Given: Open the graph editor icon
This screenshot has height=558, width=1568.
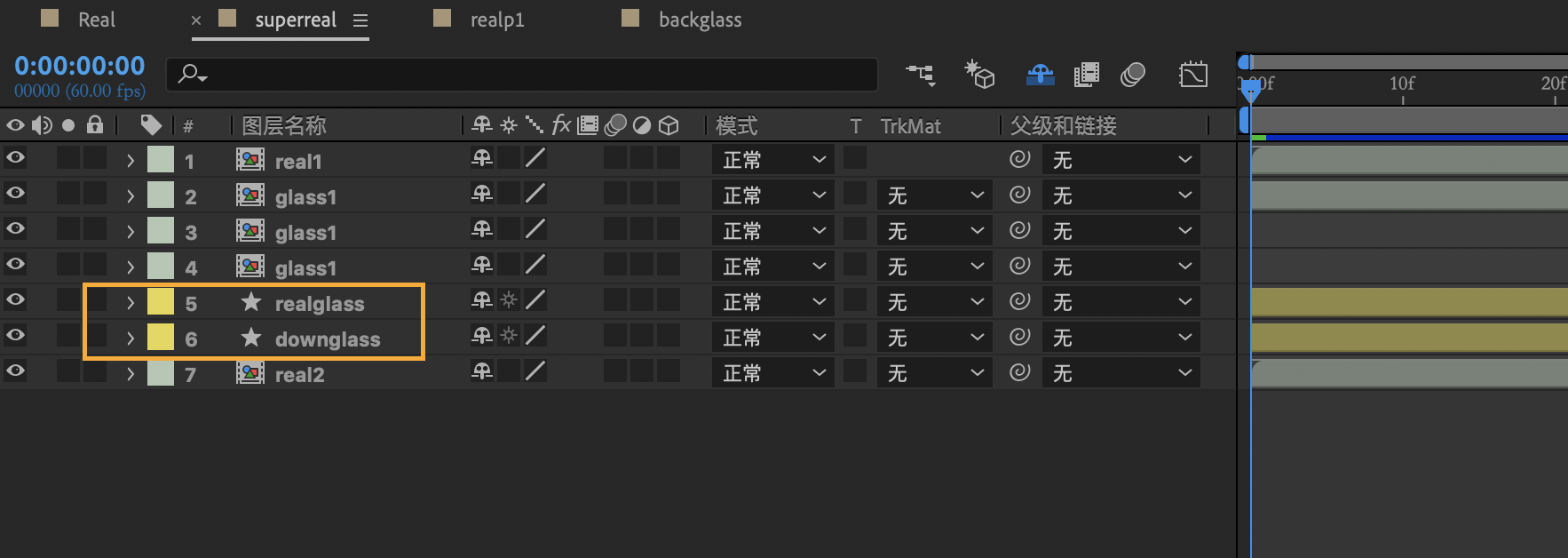Looking at the screenshot, I should pos(1192,75).
